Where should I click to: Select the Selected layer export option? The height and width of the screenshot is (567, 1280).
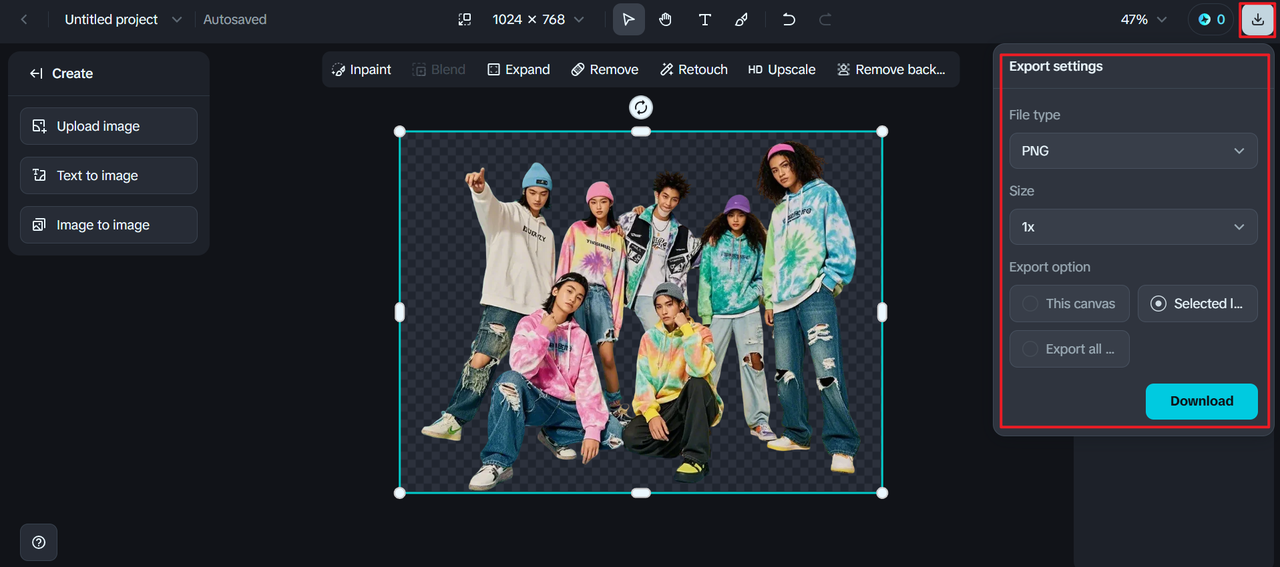1198,303
